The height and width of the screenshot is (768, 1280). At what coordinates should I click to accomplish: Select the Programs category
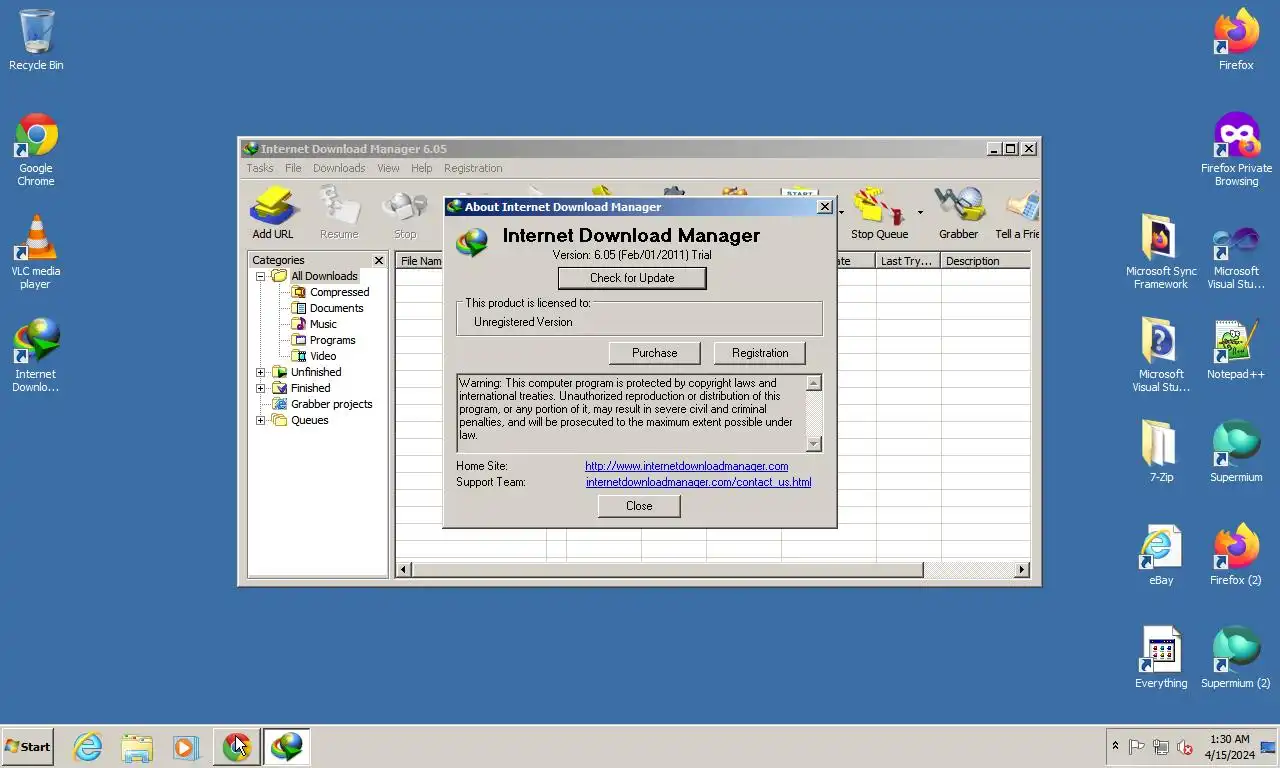coord(332,340)
